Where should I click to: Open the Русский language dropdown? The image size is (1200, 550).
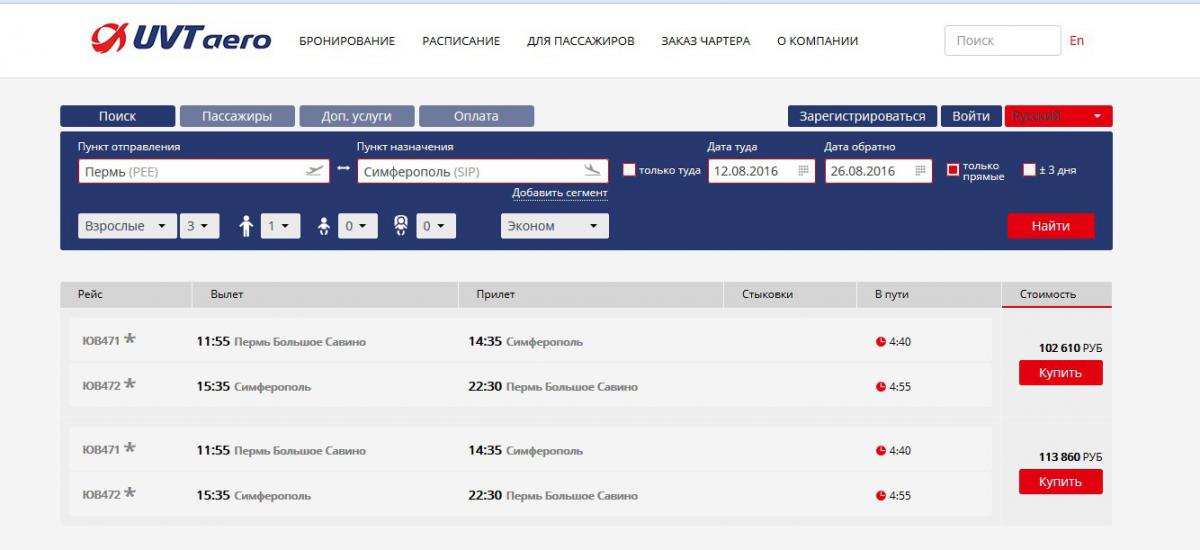1058,116
